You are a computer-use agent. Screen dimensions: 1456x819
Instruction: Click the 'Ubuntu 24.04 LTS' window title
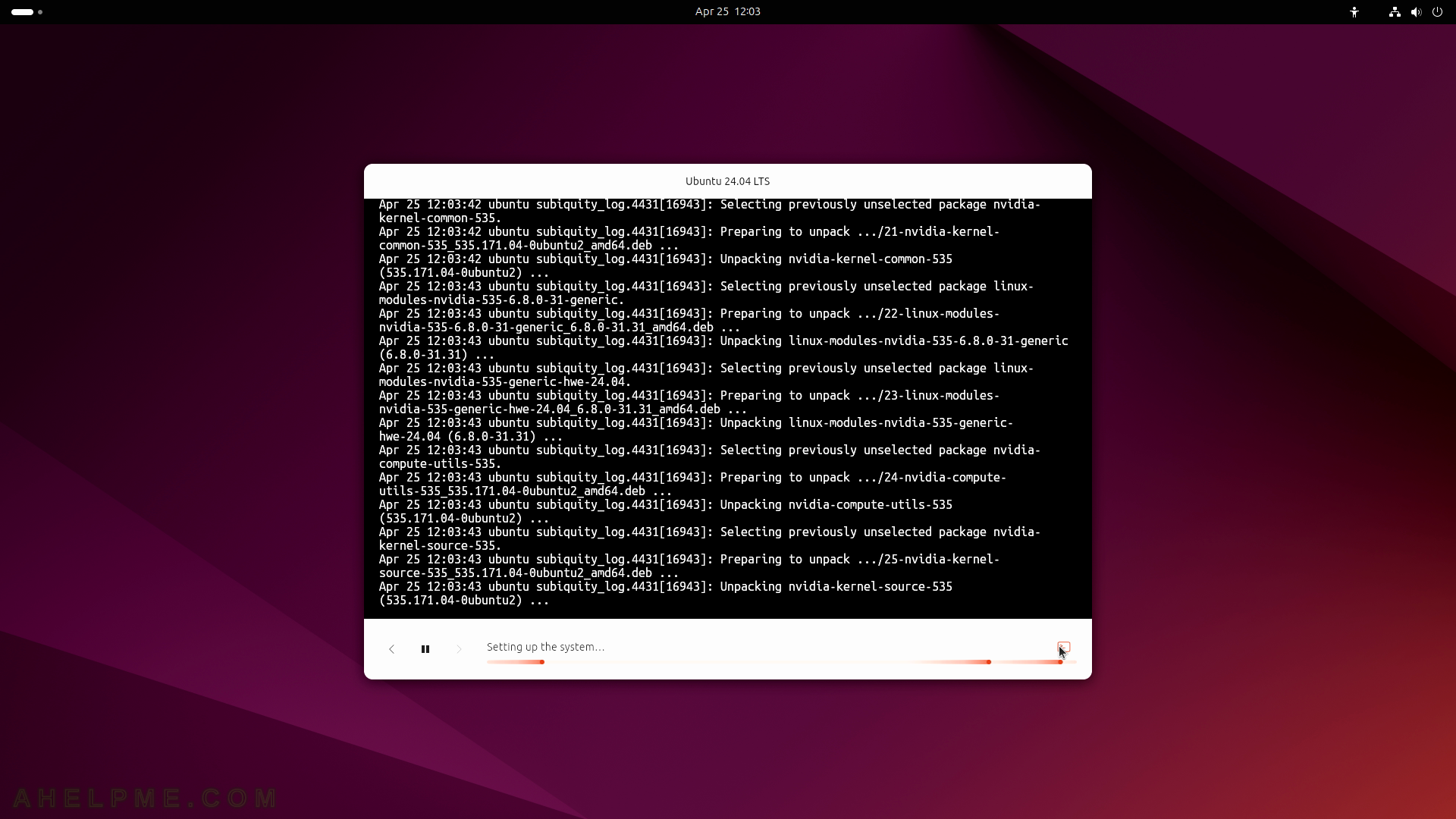click(x=727, y=181)
